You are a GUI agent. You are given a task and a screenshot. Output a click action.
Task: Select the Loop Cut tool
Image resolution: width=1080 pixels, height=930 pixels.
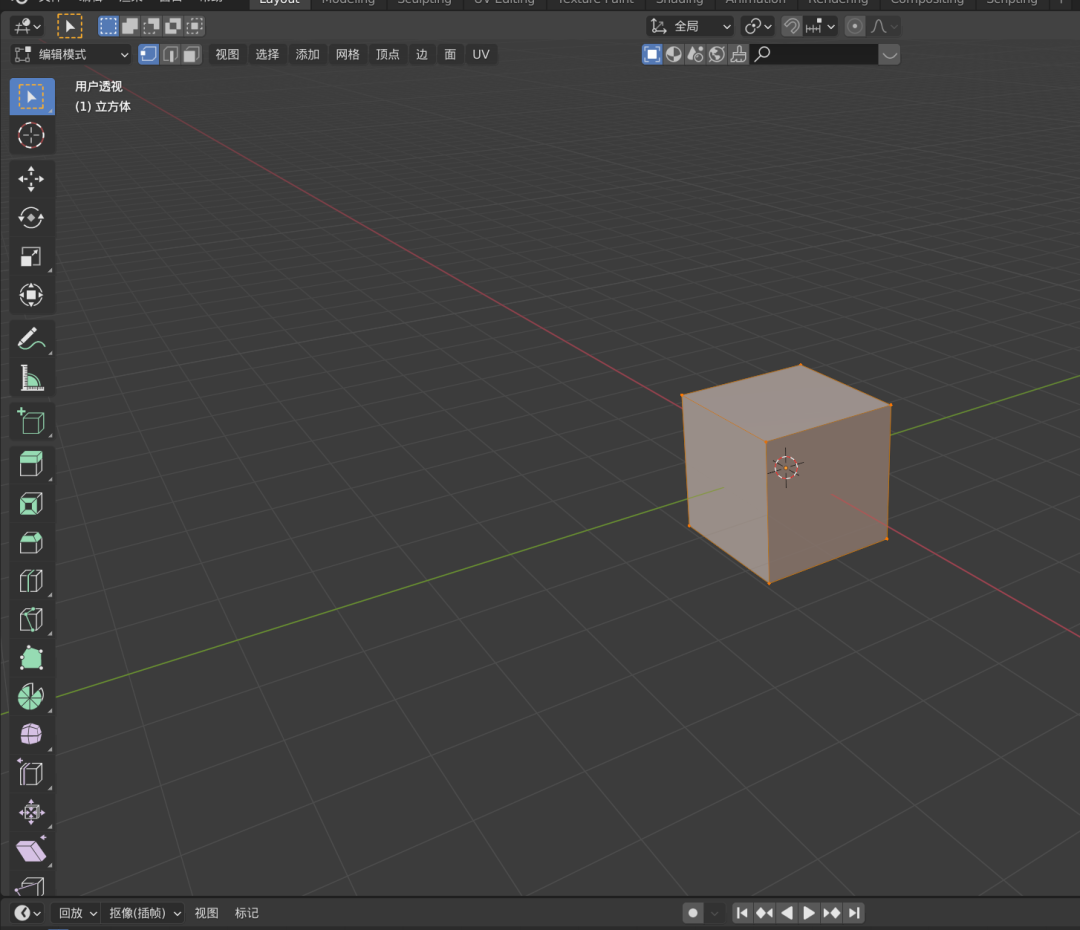coord(31,581)
